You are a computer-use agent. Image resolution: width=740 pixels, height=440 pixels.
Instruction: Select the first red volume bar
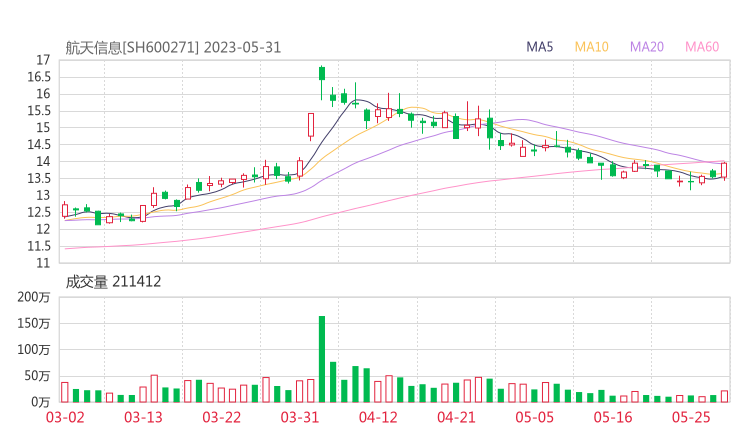(65, 391)
